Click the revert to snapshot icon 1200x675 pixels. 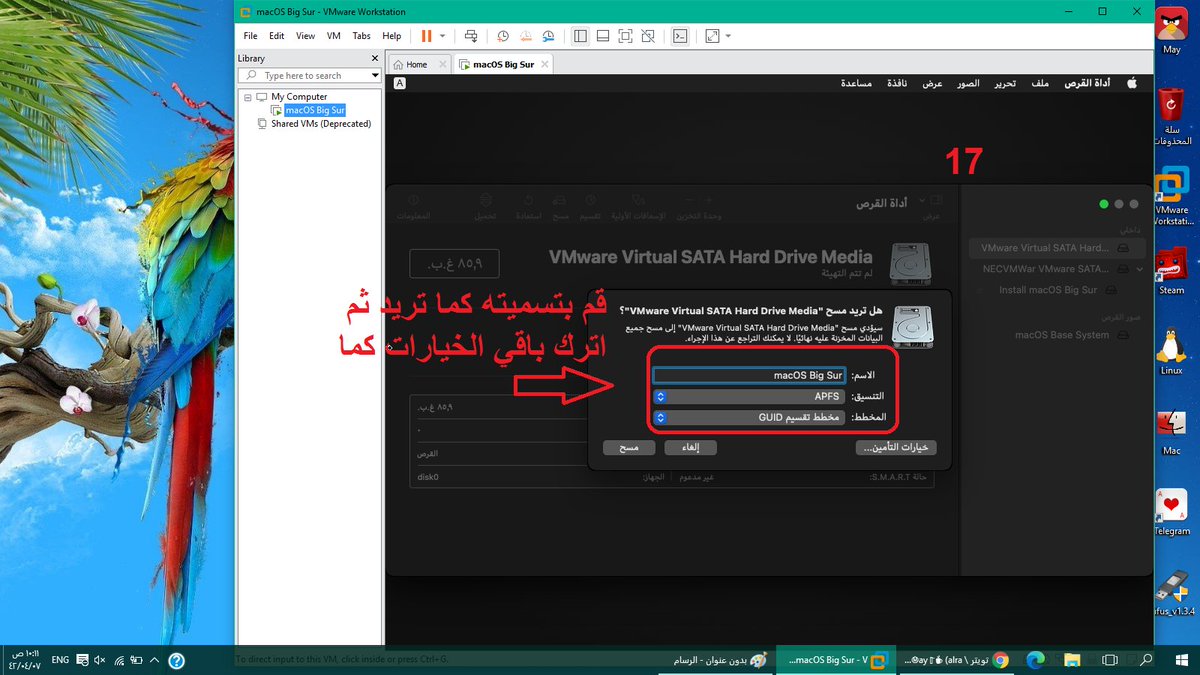pyautogui.click(x=525, y=36)
